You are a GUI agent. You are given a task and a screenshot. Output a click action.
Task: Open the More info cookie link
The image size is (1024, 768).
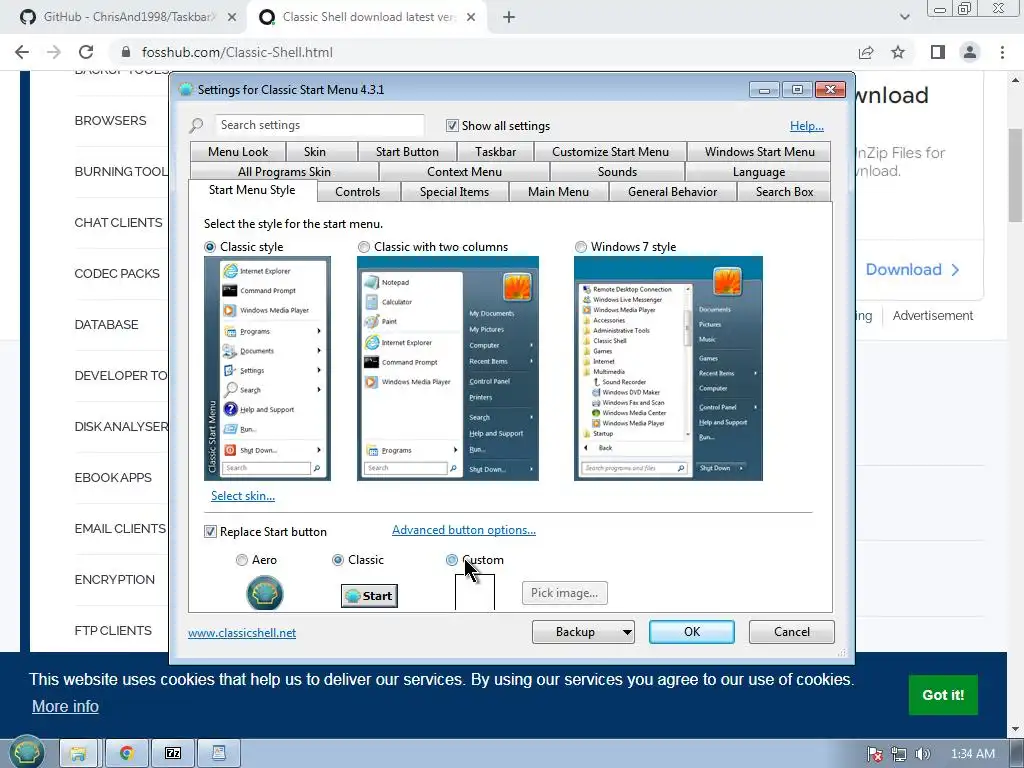[65, 707]
